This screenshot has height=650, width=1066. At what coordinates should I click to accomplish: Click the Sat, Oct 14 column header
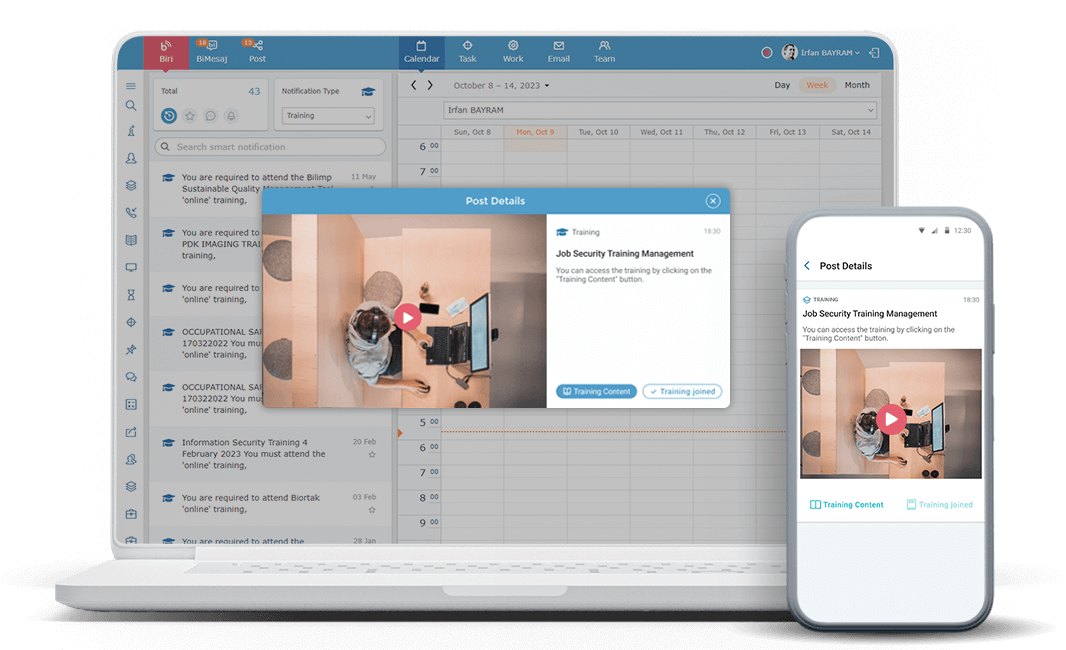(850, 132)
